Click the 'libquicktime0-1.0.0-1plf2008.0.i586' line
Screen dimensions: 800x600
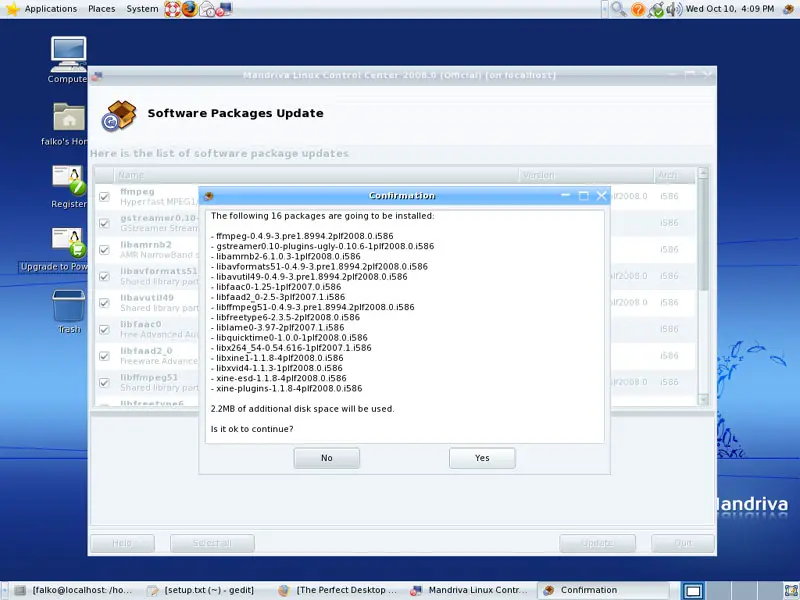289,338
